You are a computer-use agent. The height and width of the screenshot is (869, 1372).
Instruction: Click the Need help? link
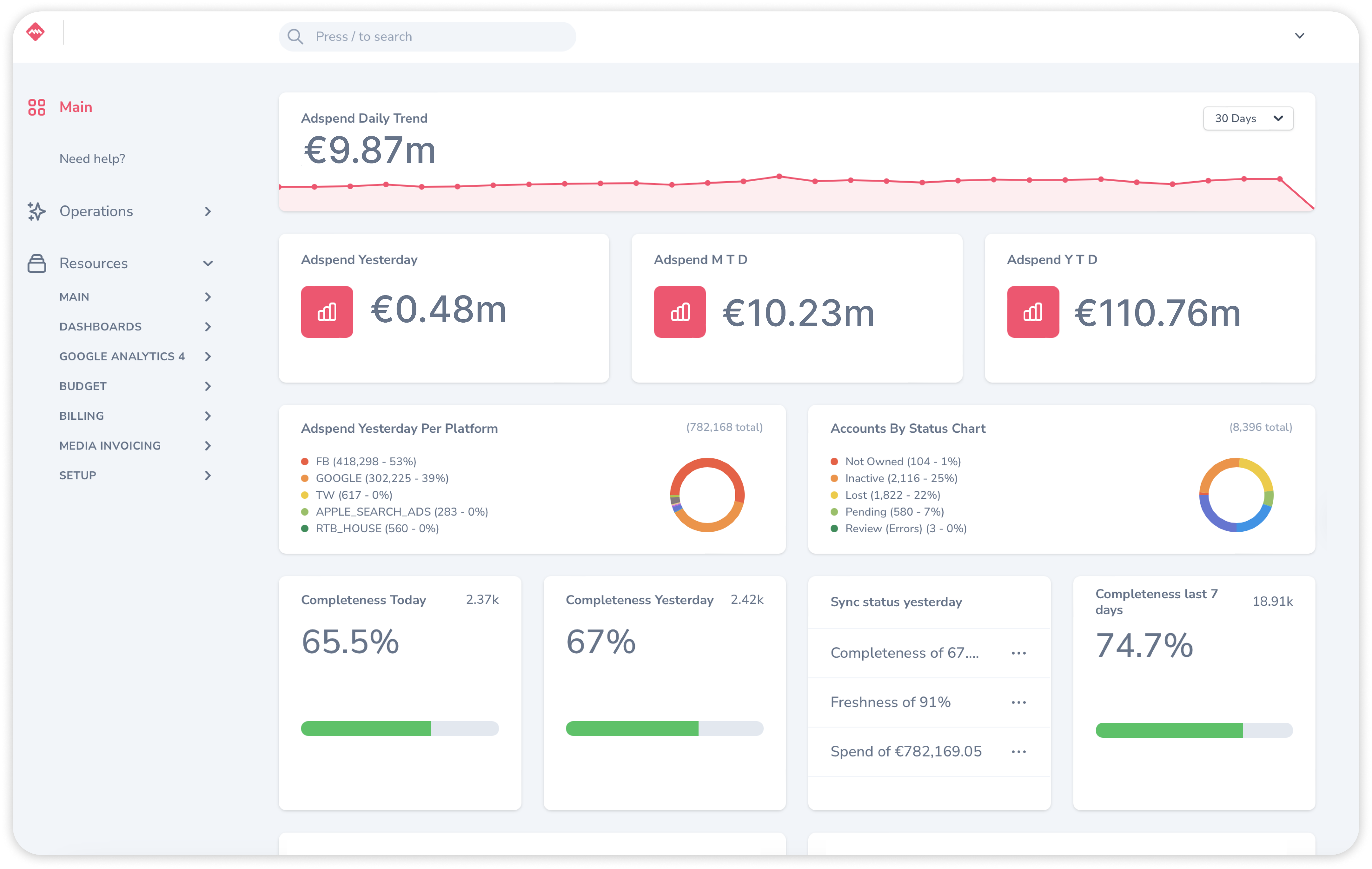[x=92, y=158]
